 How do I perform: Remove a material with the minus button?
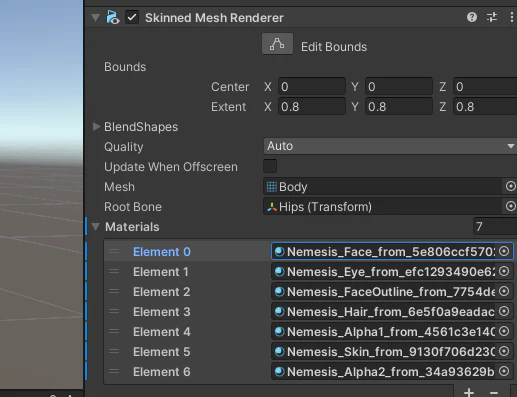[x=494, y=393]
